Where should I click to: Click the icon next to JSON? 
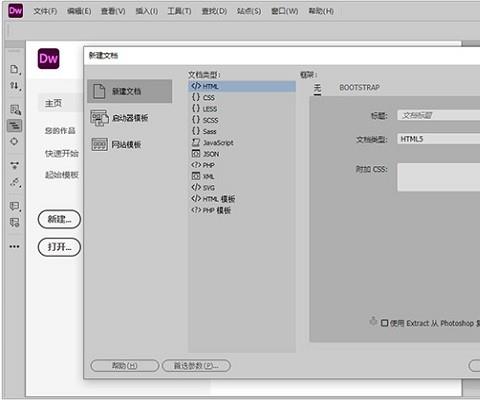click(196, 154)
